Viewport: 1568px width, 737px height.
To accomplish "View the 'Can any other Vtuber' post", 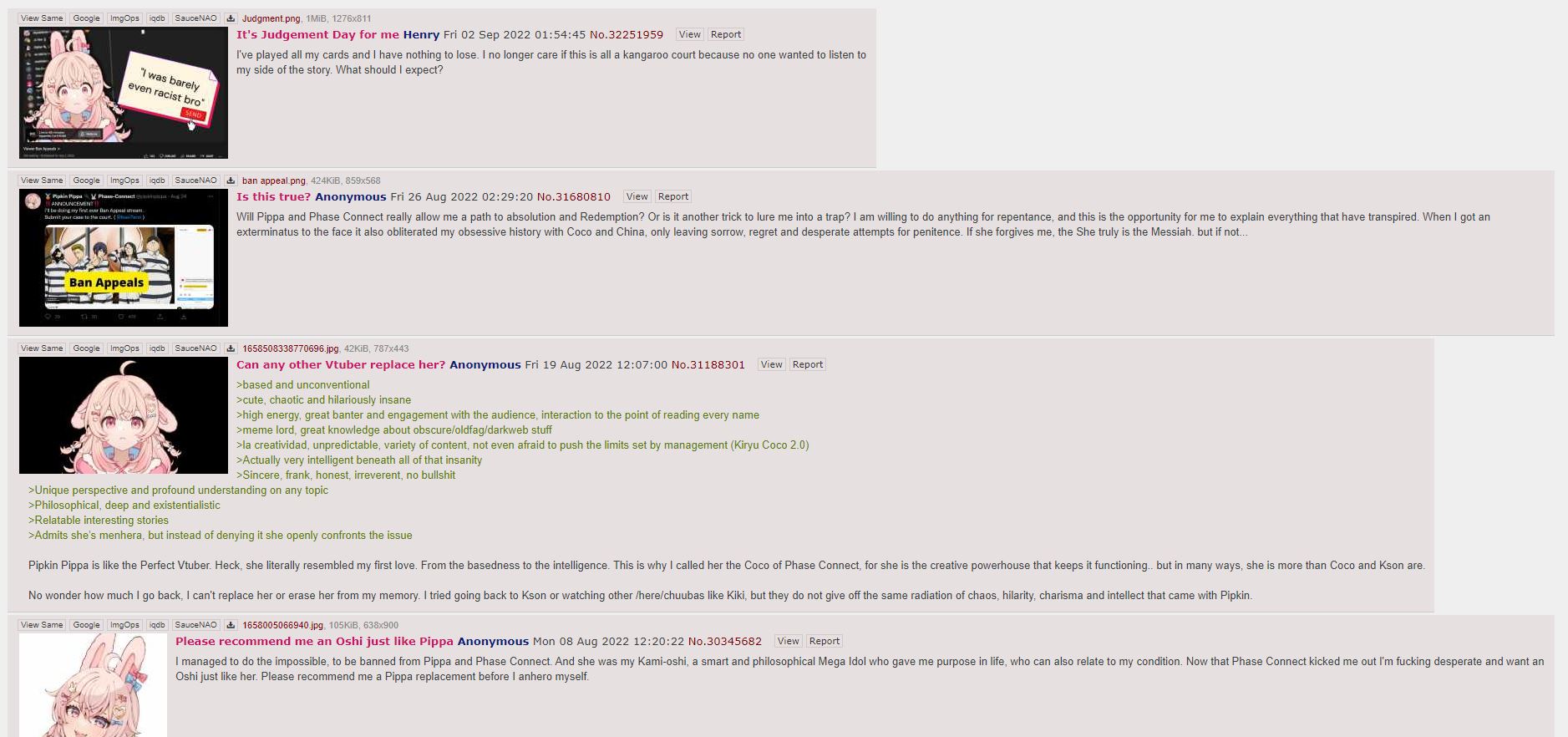I will [x=771, y=364].
